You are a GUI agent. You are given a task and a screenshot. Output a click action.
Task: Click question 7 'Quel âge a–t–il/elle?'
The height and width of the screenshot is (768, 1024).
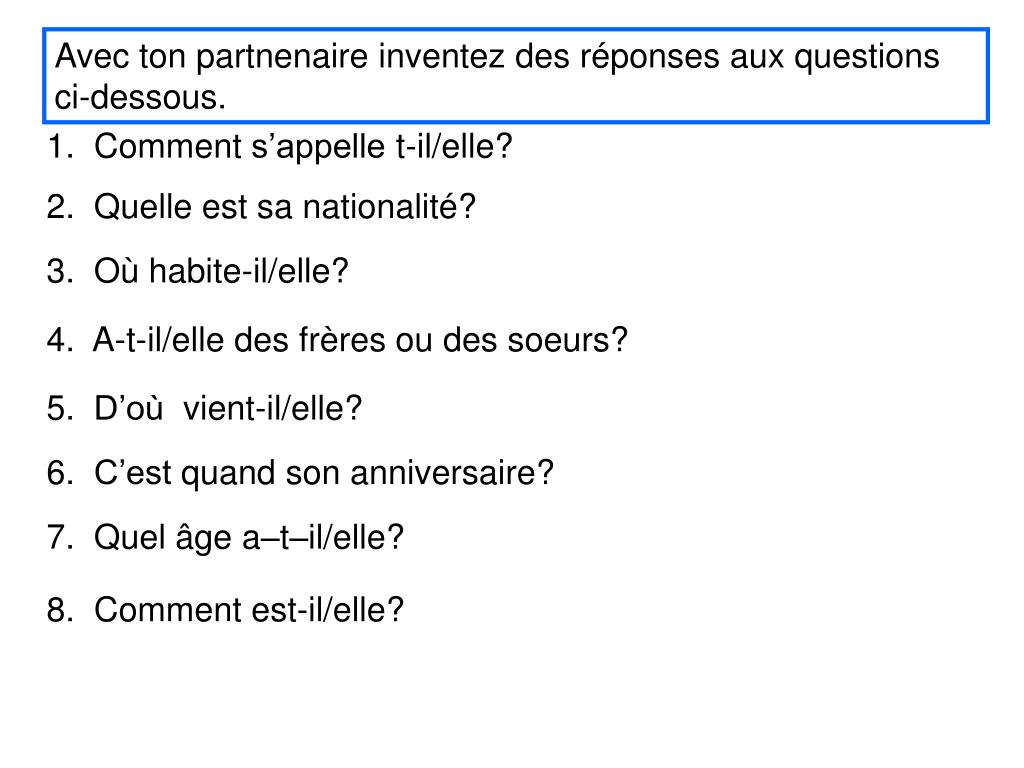coord(249,539)
